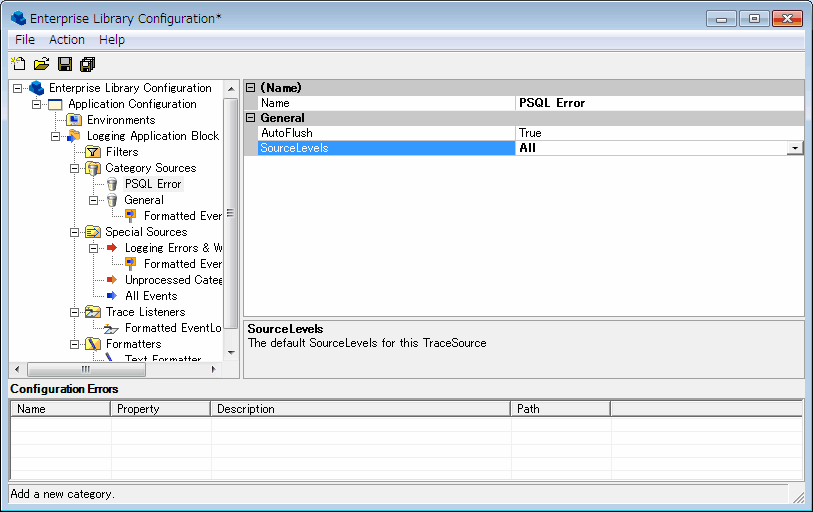Click the Save toolbar icon
The image size is (813, 512).
pyautogui.click(x=65, y=65)
